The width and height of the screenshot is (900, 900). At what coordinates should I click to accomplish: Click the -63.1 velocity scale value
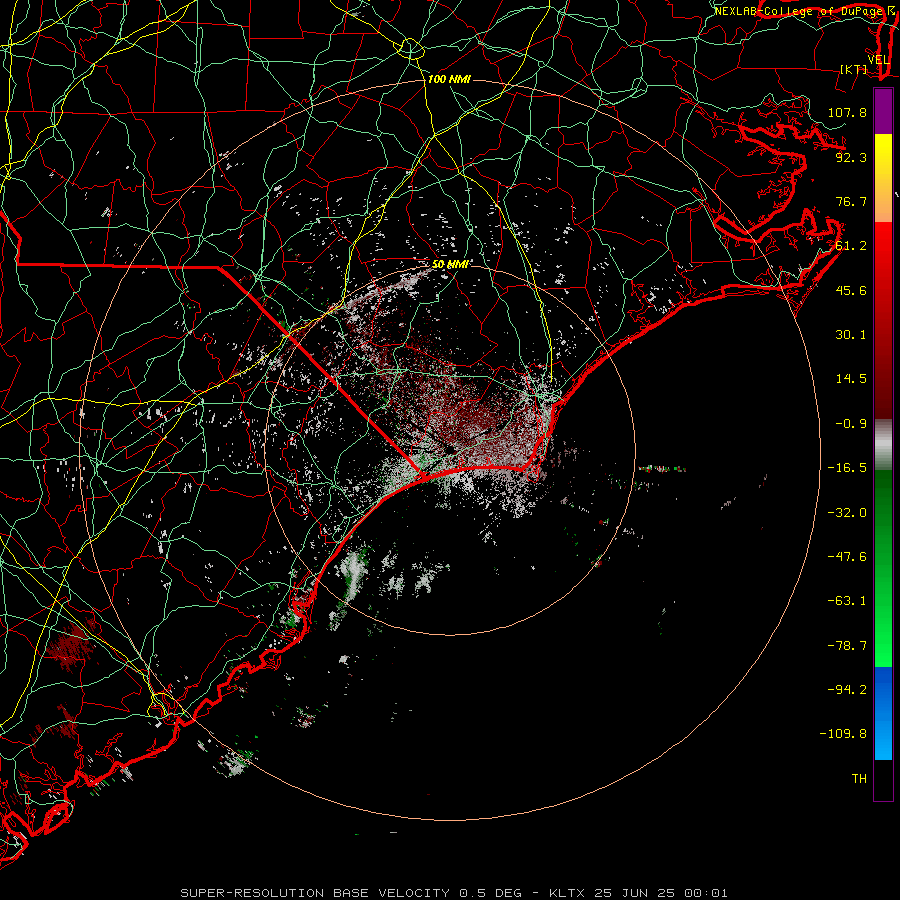pyautogui.click(x=847, y=601)
